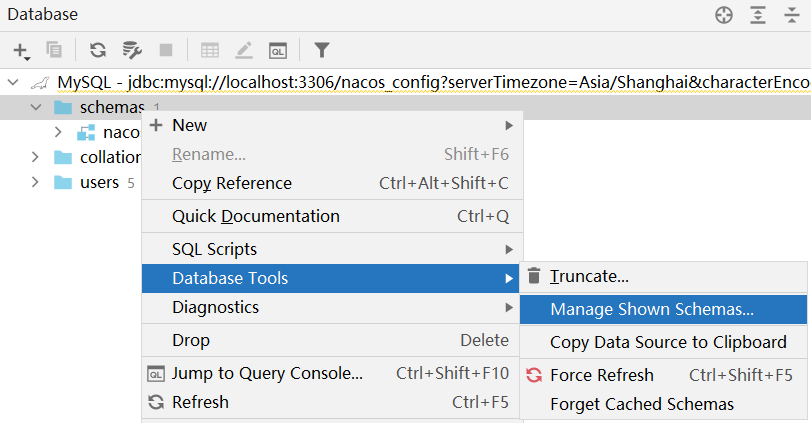Image resolution: width=811 pixels, height=423 pixels.
Task: Select the schemas tree row
Action: (x=406, y=108)
